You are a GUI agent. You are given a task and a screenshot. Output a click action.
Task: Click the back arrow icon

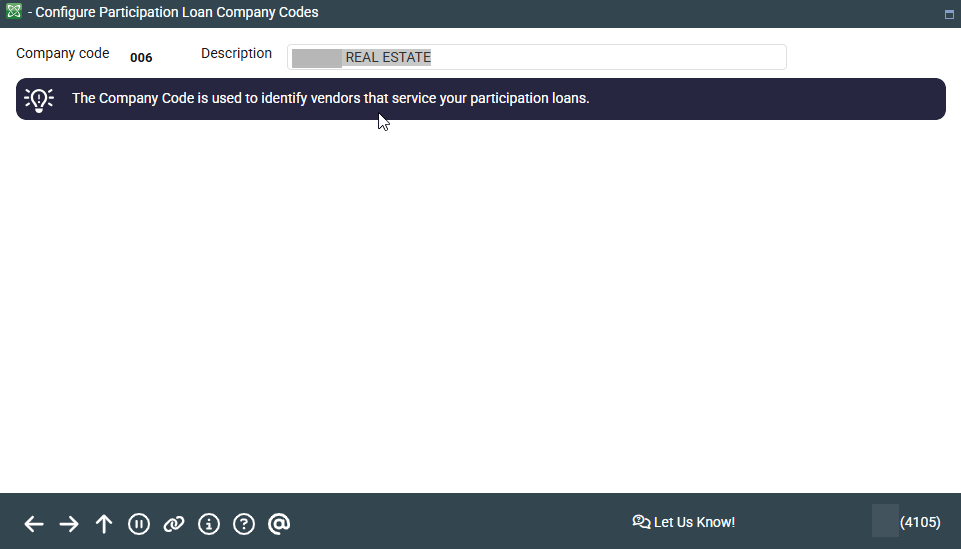[34, 524]
